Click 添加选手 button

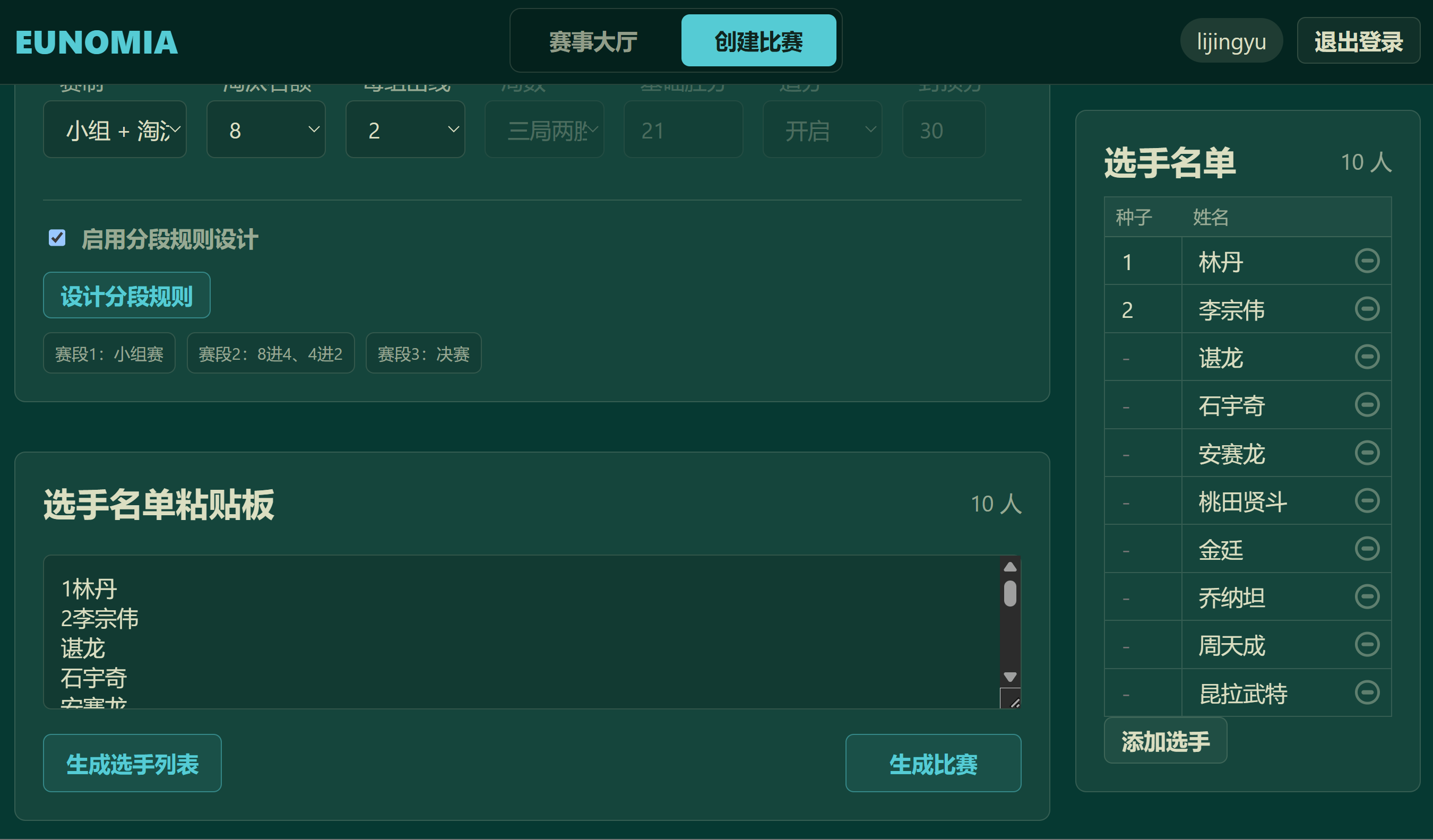(x=1166, y=740)
